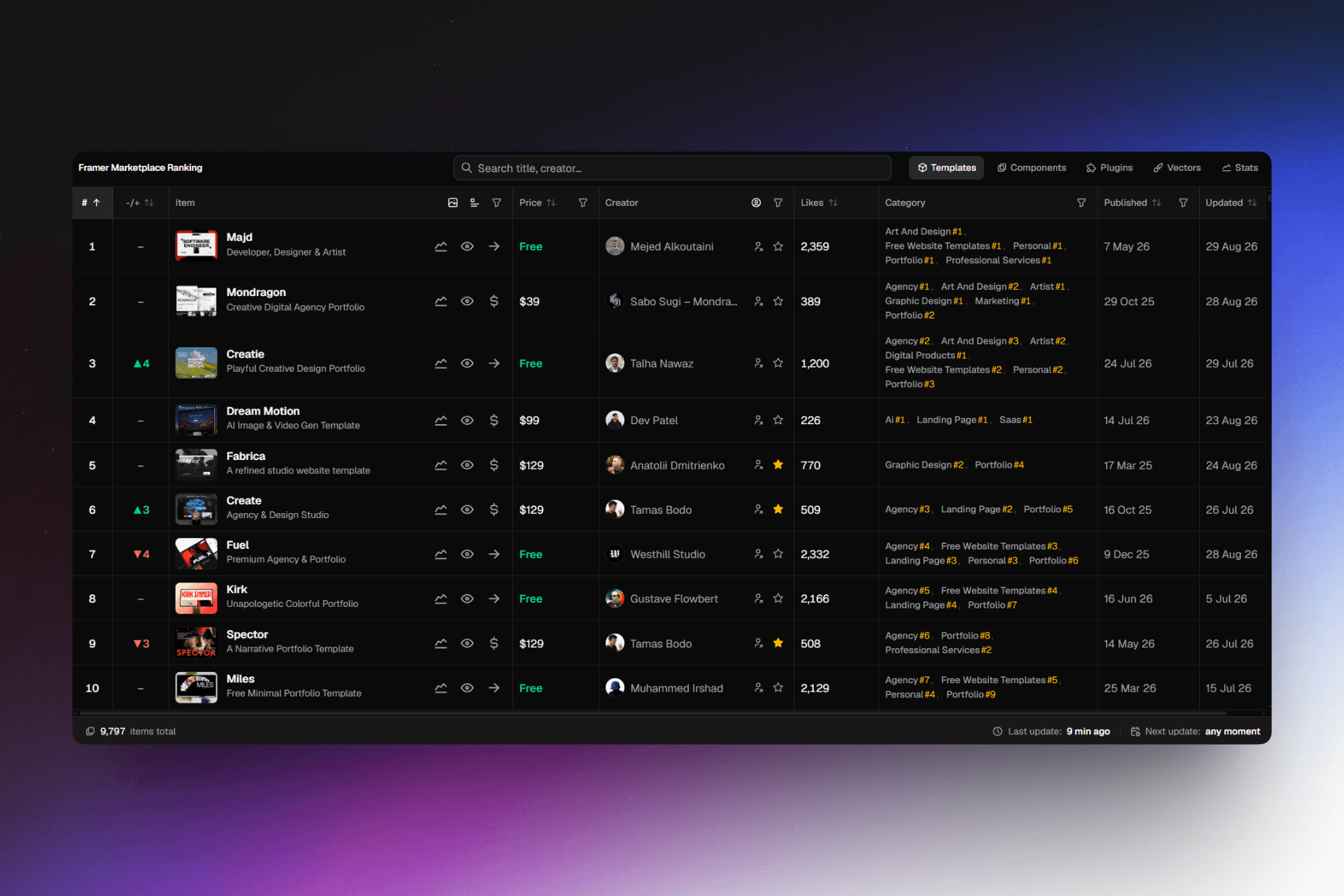Toggle the thumbnail image icon in the Item header
Image resolution: width=1344 pixels, height=896 pixels.
[x=453, y=203]
